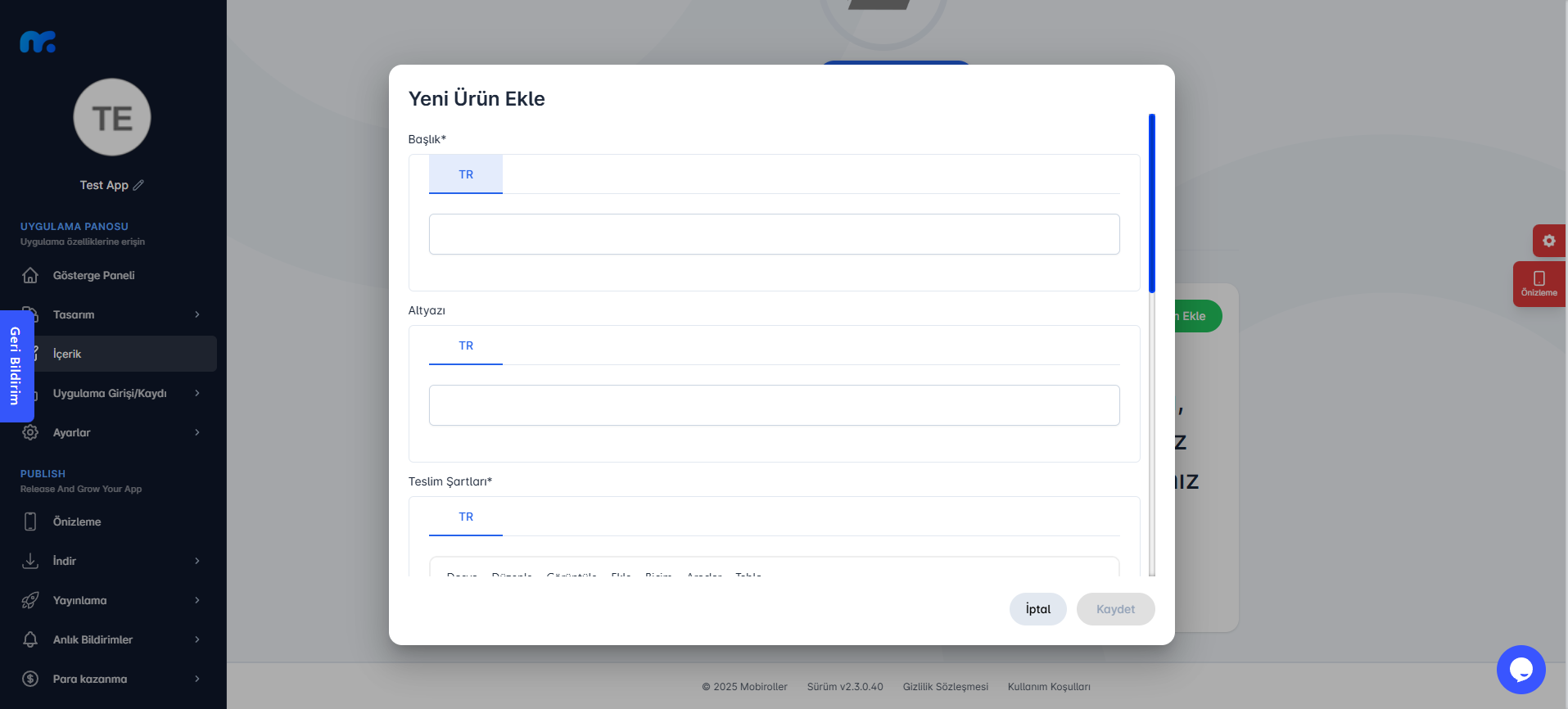Expand İndir chevron arrow
Screen dimensions: 1568x709
pos(197,561)
